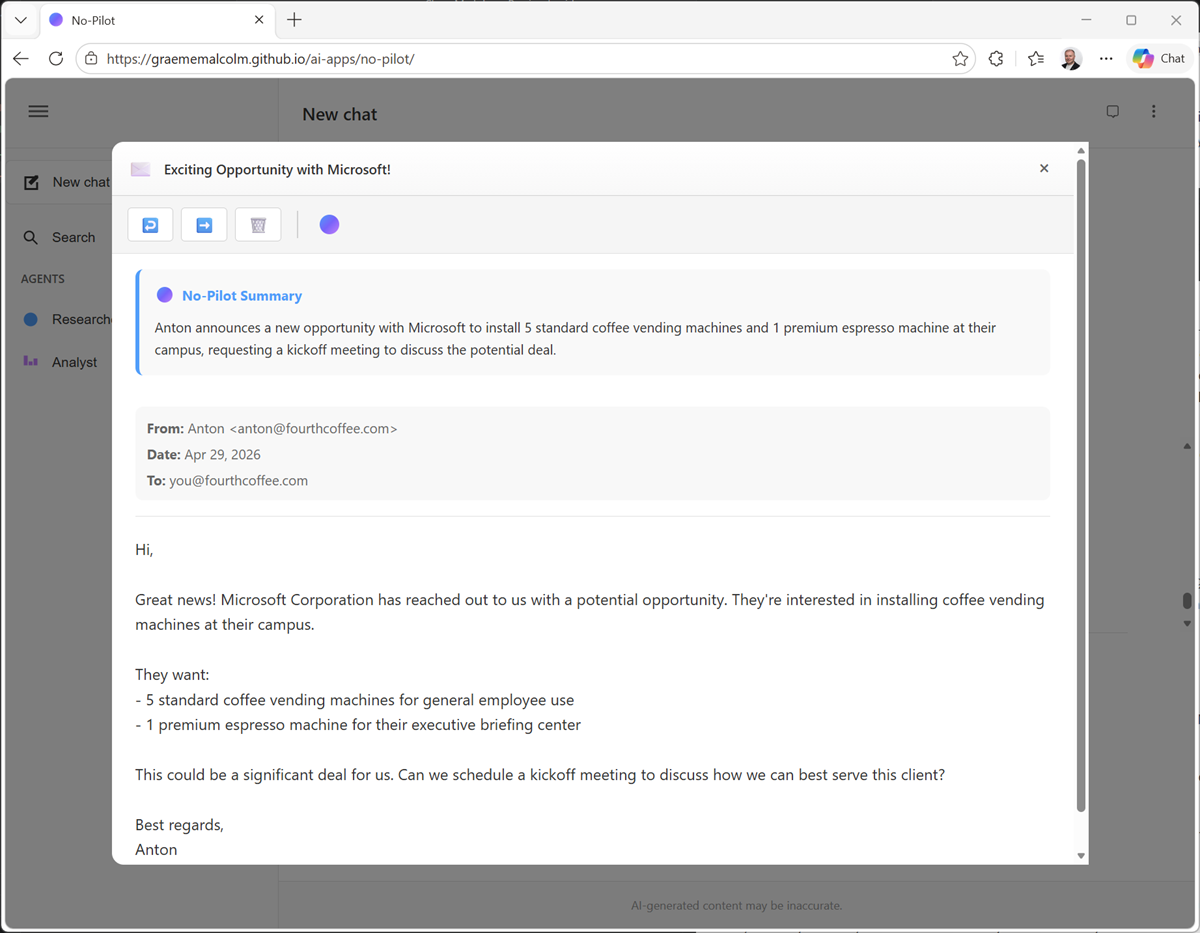Click the No-Pilot Summary heading
Image resolution: width=1200 pixels, height=933 pixels.
coord(242,296)
